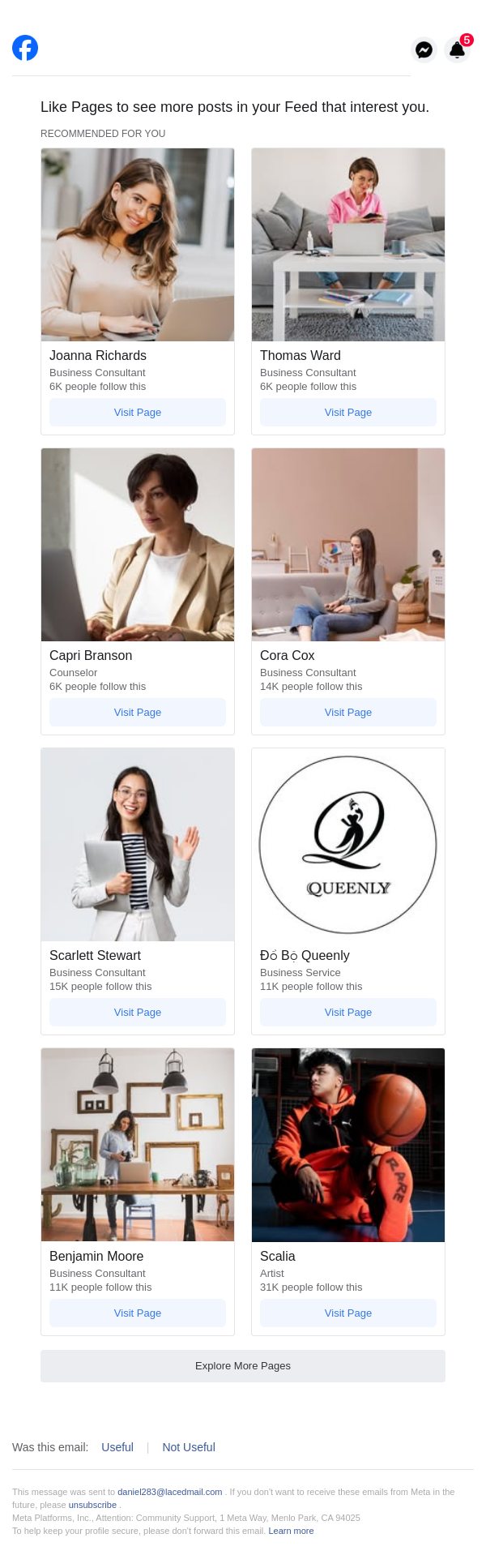Open the Joanna Richards profile photo
Image resolution: width=486 pixels, height=1568 pixels.
(x=138, y=245)
